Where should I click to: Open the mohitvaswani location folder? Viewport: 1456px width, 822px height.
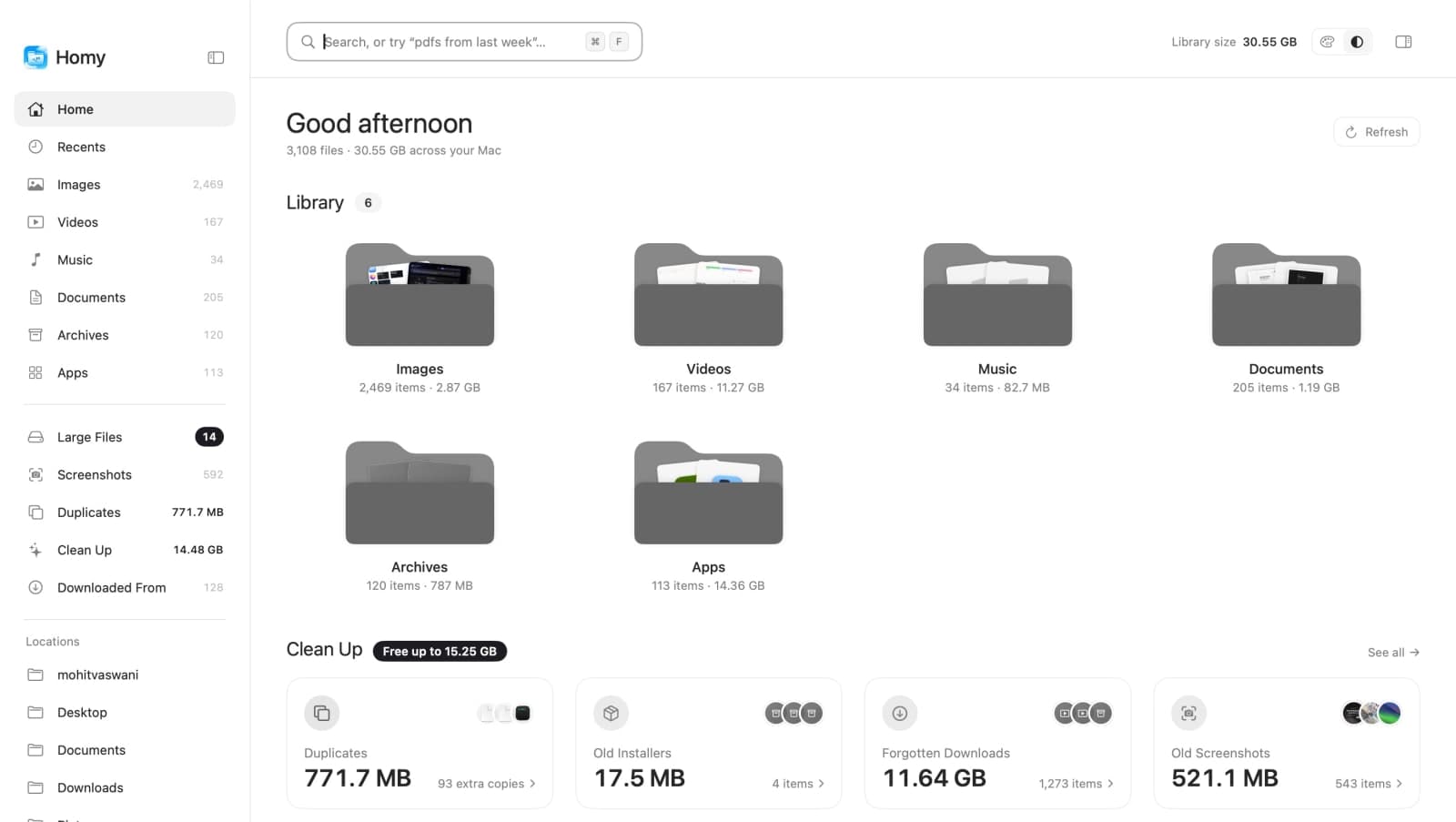coord(125,675)
